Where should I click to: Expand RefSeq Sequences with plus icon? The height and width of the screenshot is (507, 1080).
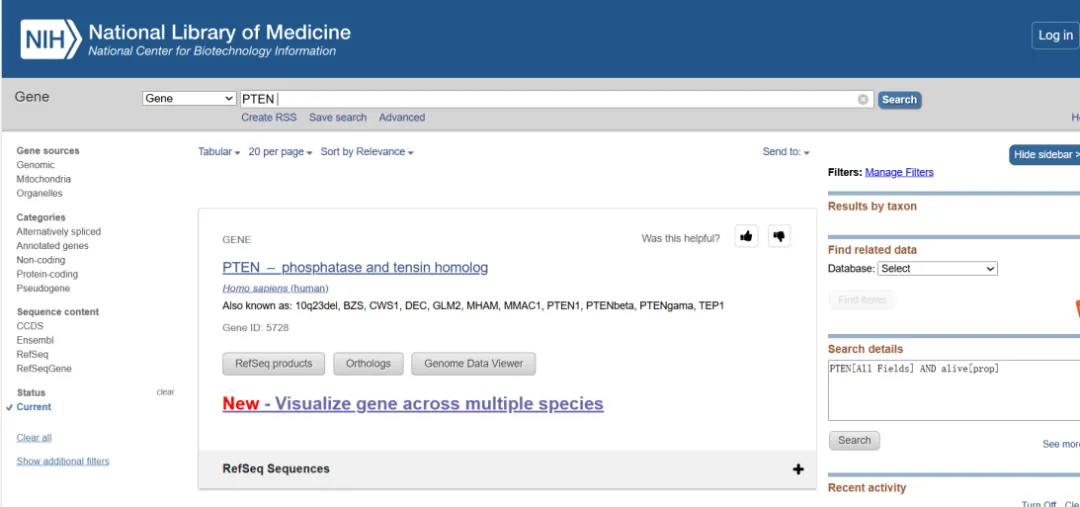click(798, 469)
